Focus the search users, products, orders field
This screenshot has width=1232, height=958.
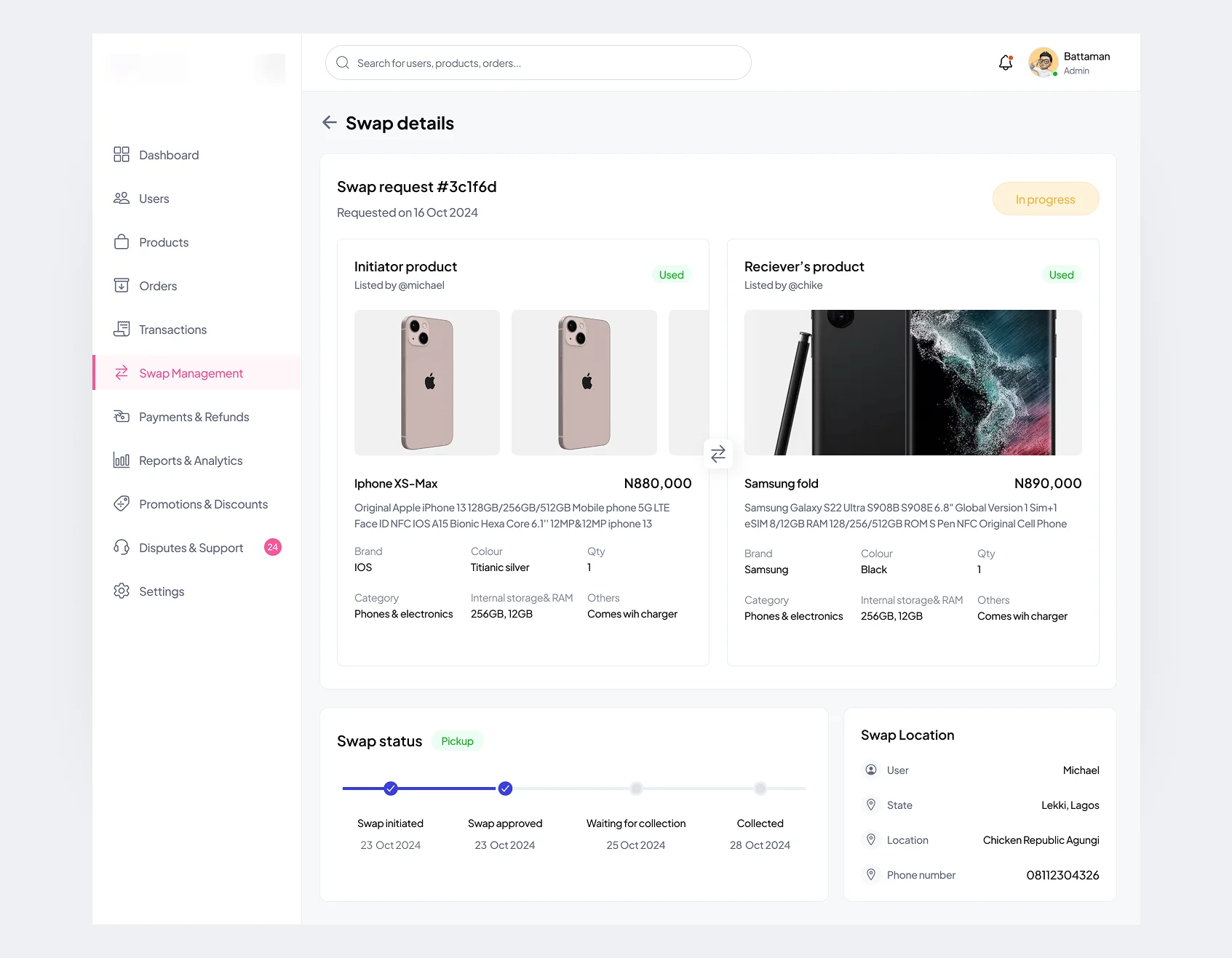(538, 63)
